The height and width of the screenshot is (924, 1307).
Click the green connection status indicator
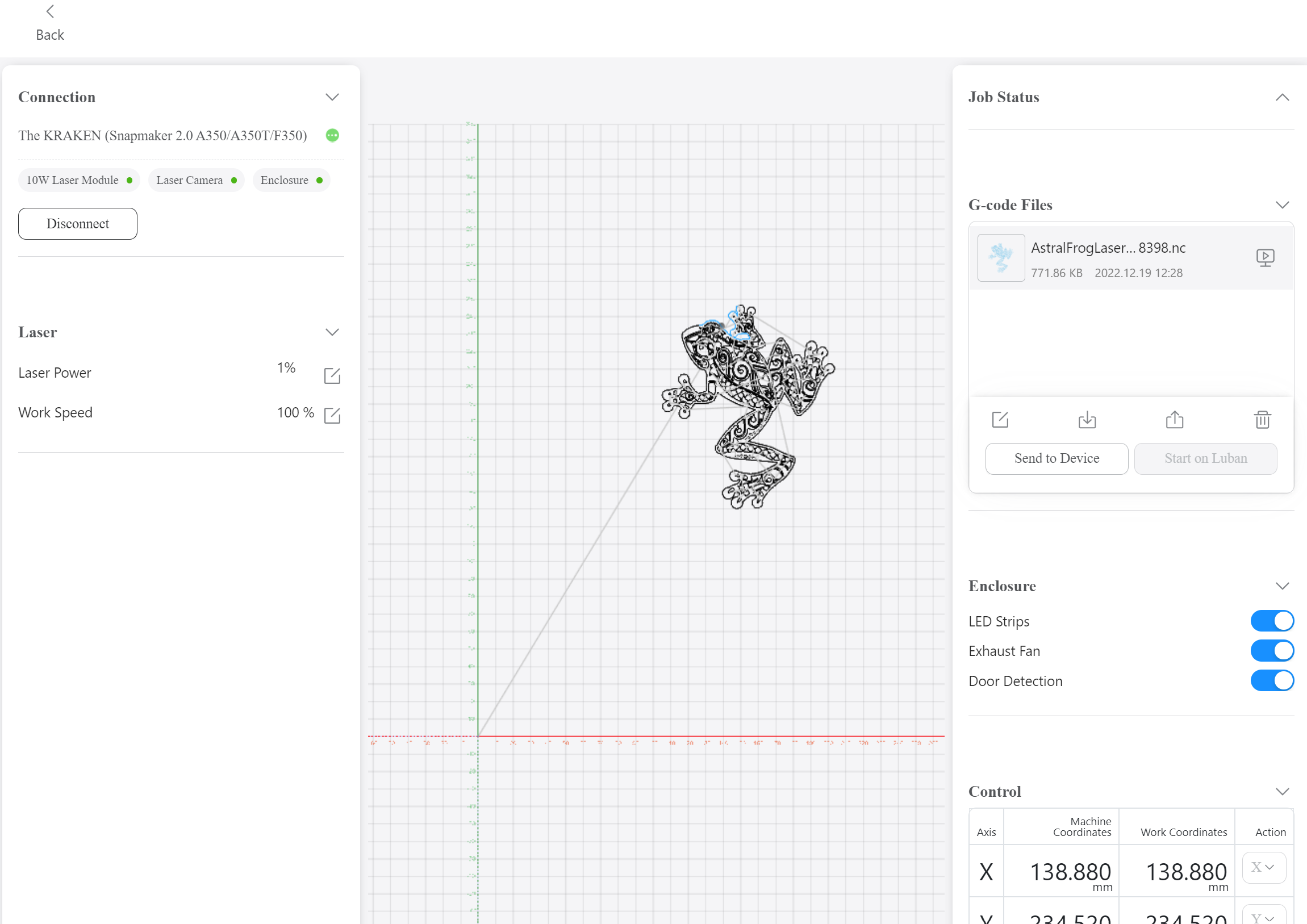[332, 136]
